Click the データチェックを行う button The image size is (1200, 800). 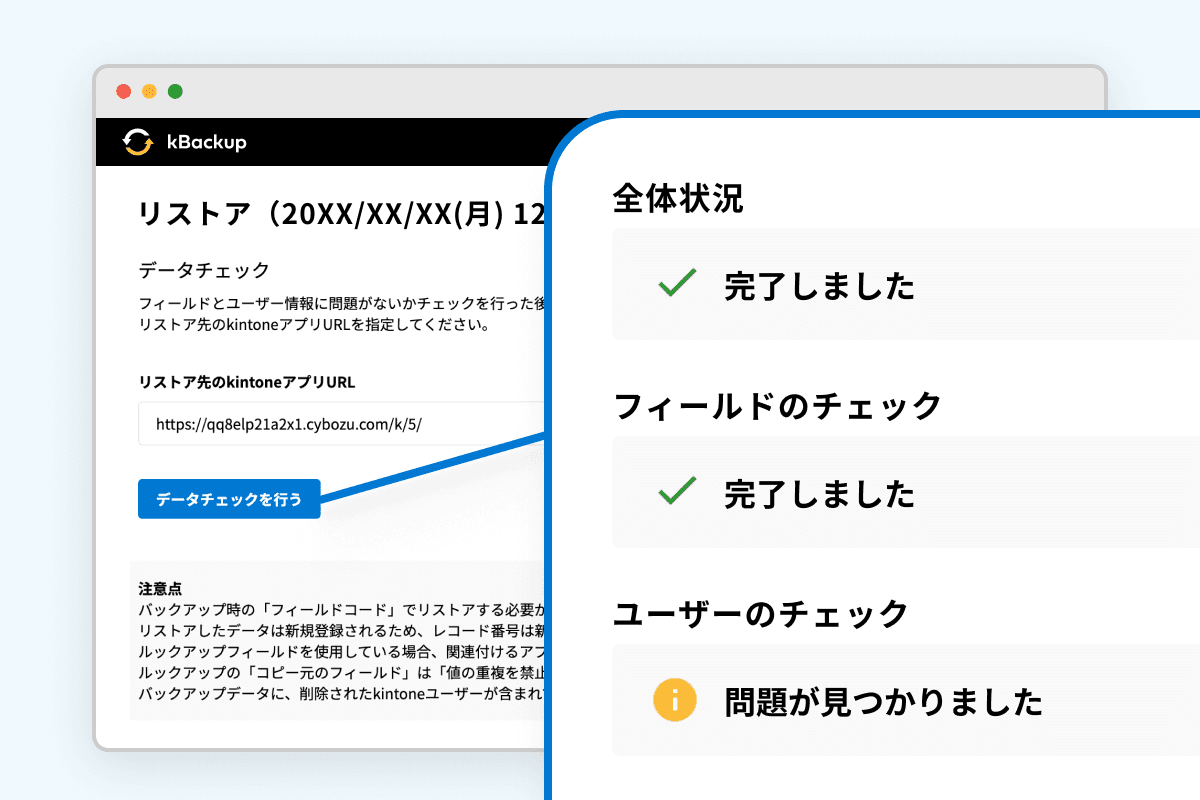(x=228, y=498)
